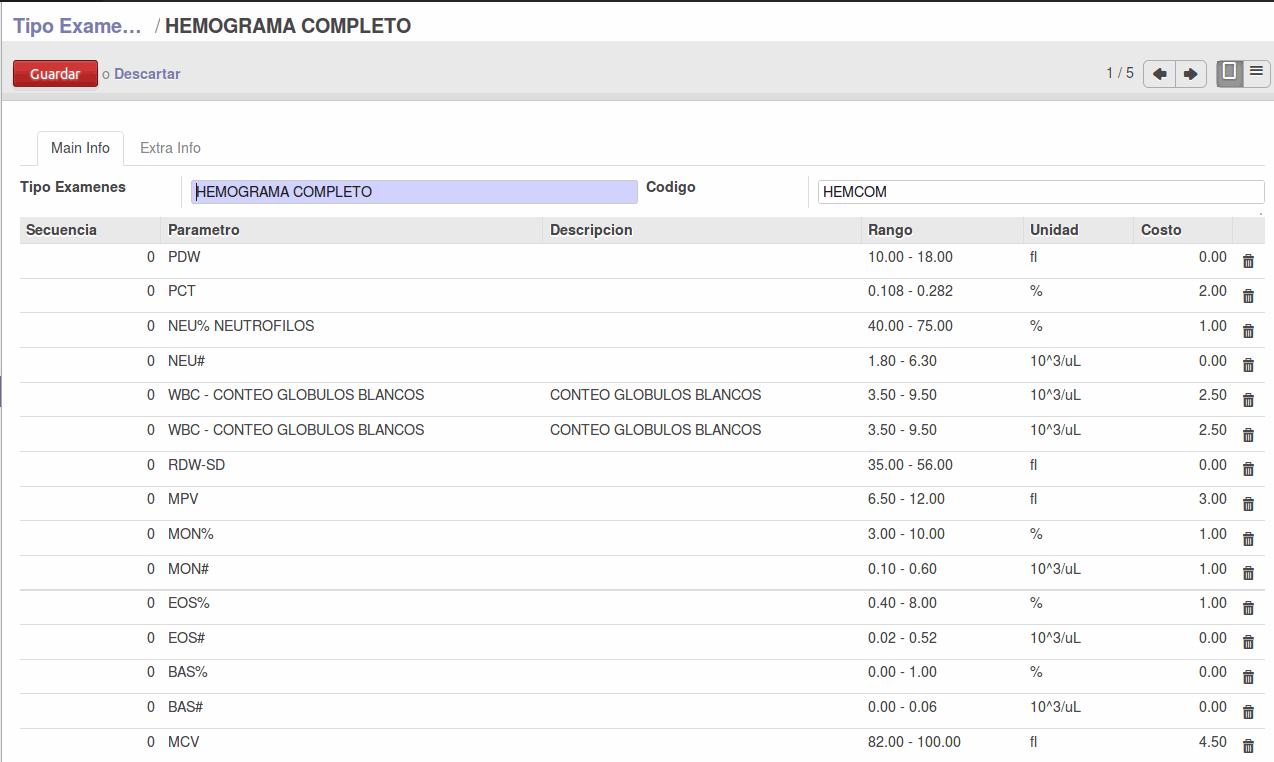Click the Descartar link

[x=147, y=74]
